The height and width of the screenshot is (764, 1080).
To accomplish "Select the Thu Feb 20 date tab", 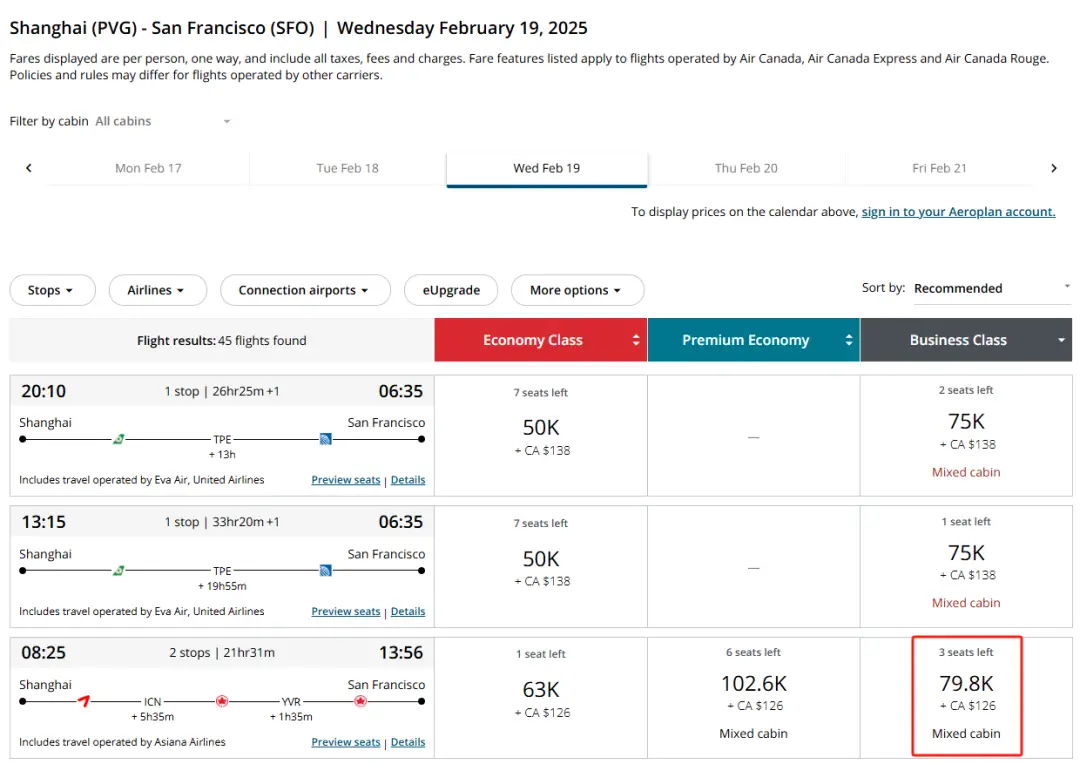I will click(x=746, y=168).
